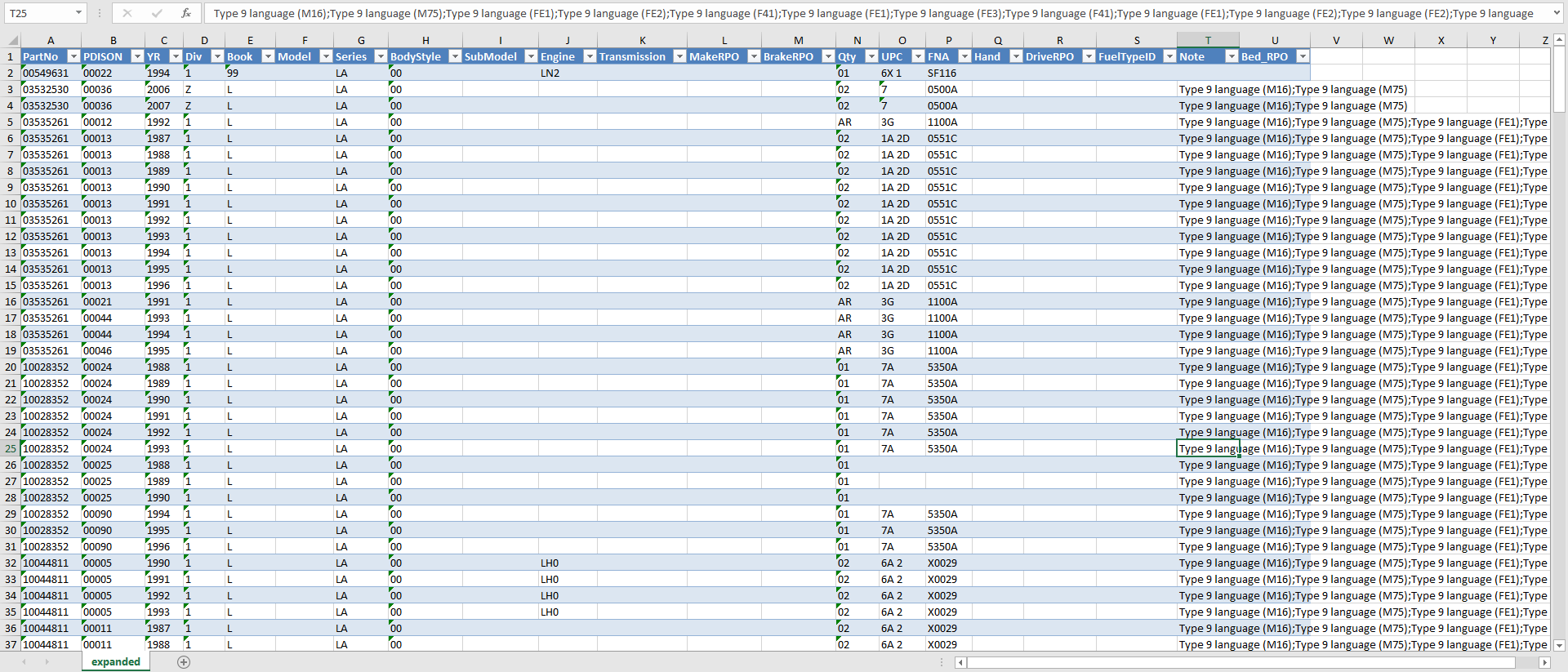The height and width of the screenshot is (672, 1568).
Task: Click the 99 Book cell in row 2
Action: [x=250, y=73]
